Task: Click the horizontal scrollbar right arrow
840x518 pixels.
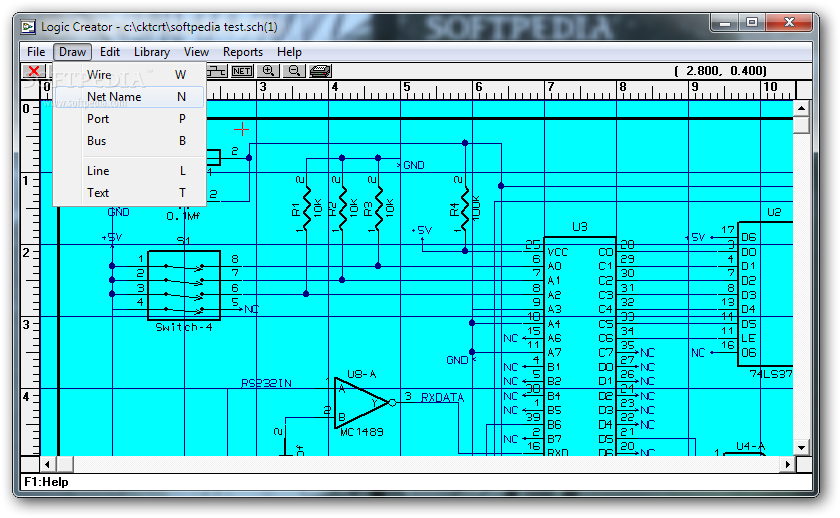Action: coord(788,464)
